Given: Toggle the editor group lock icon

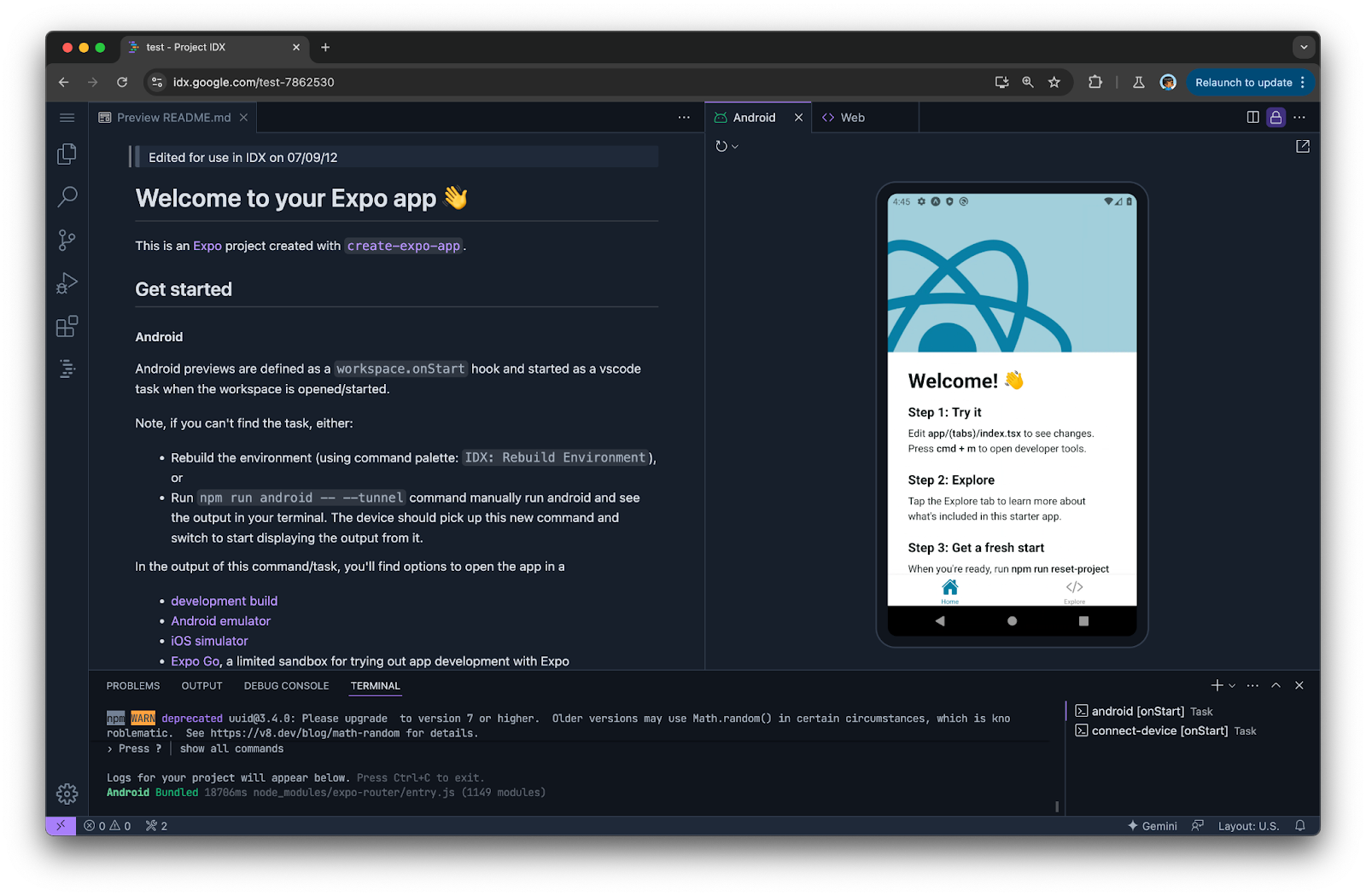Looking at the screenshot, I should 1276,118.
